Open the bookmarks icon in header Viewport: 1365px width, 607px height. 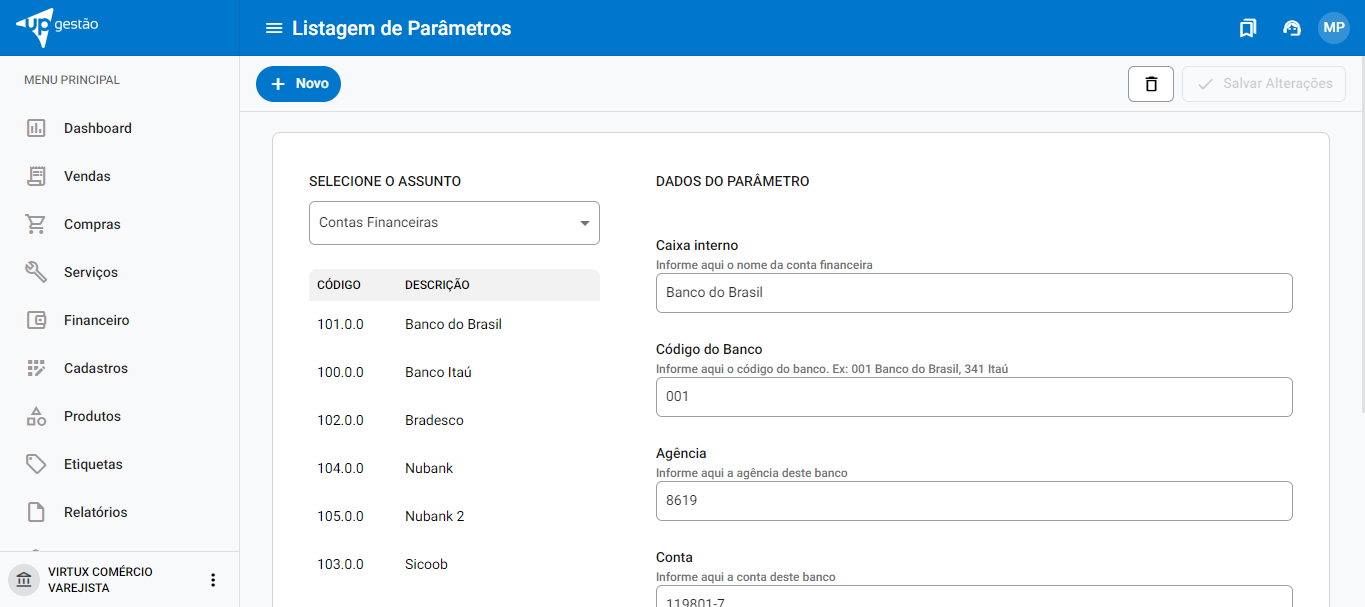point(1247,28)
